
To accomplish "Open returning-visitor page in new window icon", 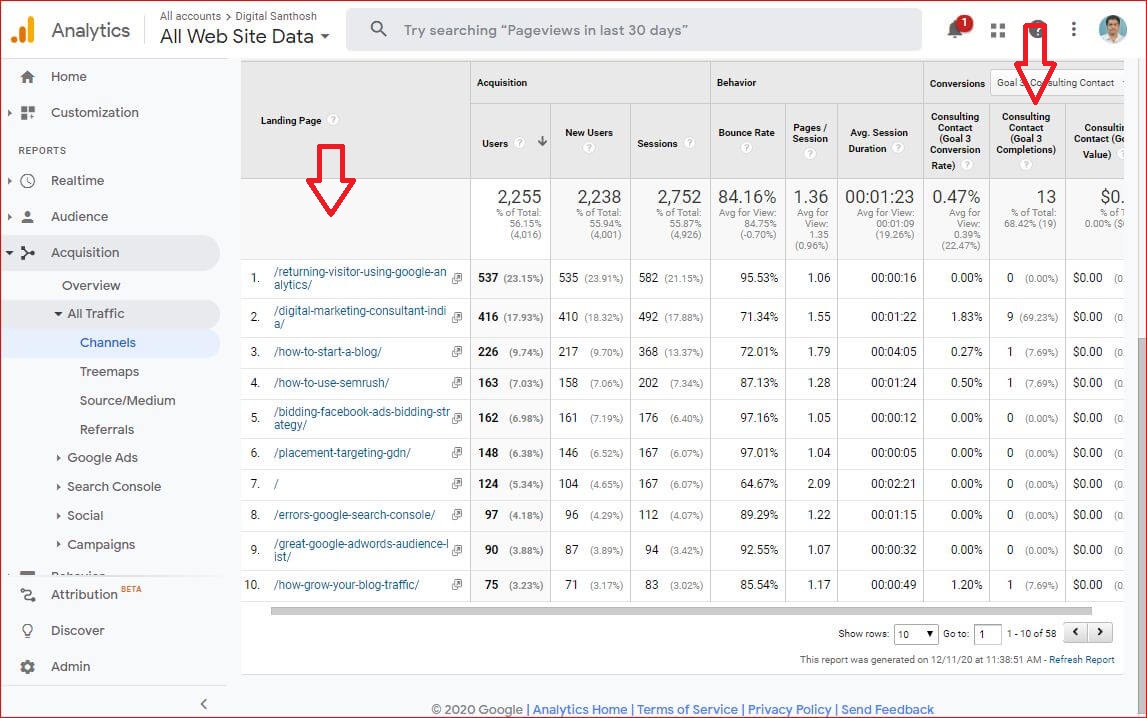I will point(457,279).
